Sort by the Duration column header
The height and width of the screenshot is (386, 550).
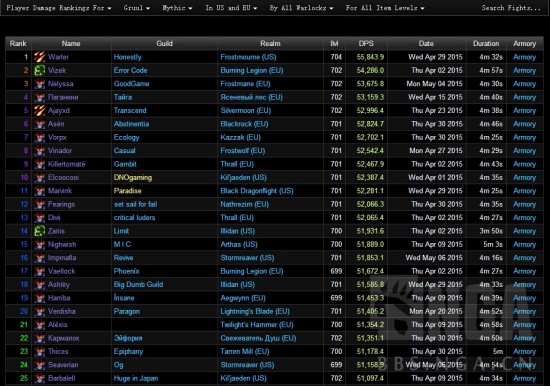(486, 44)
